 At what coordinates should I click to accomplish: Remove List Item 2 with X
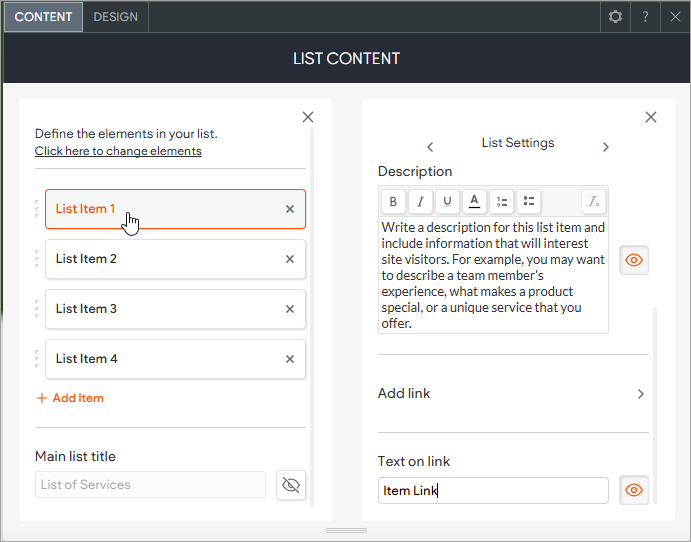point(290,259)
